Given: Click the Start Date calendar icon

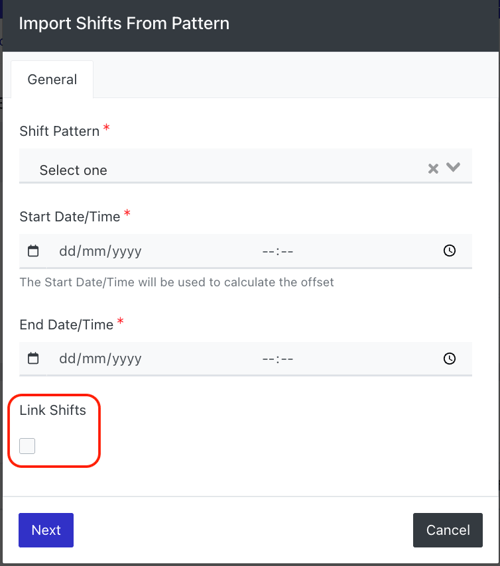Looking at the screenshot, I should pos(33,251).
